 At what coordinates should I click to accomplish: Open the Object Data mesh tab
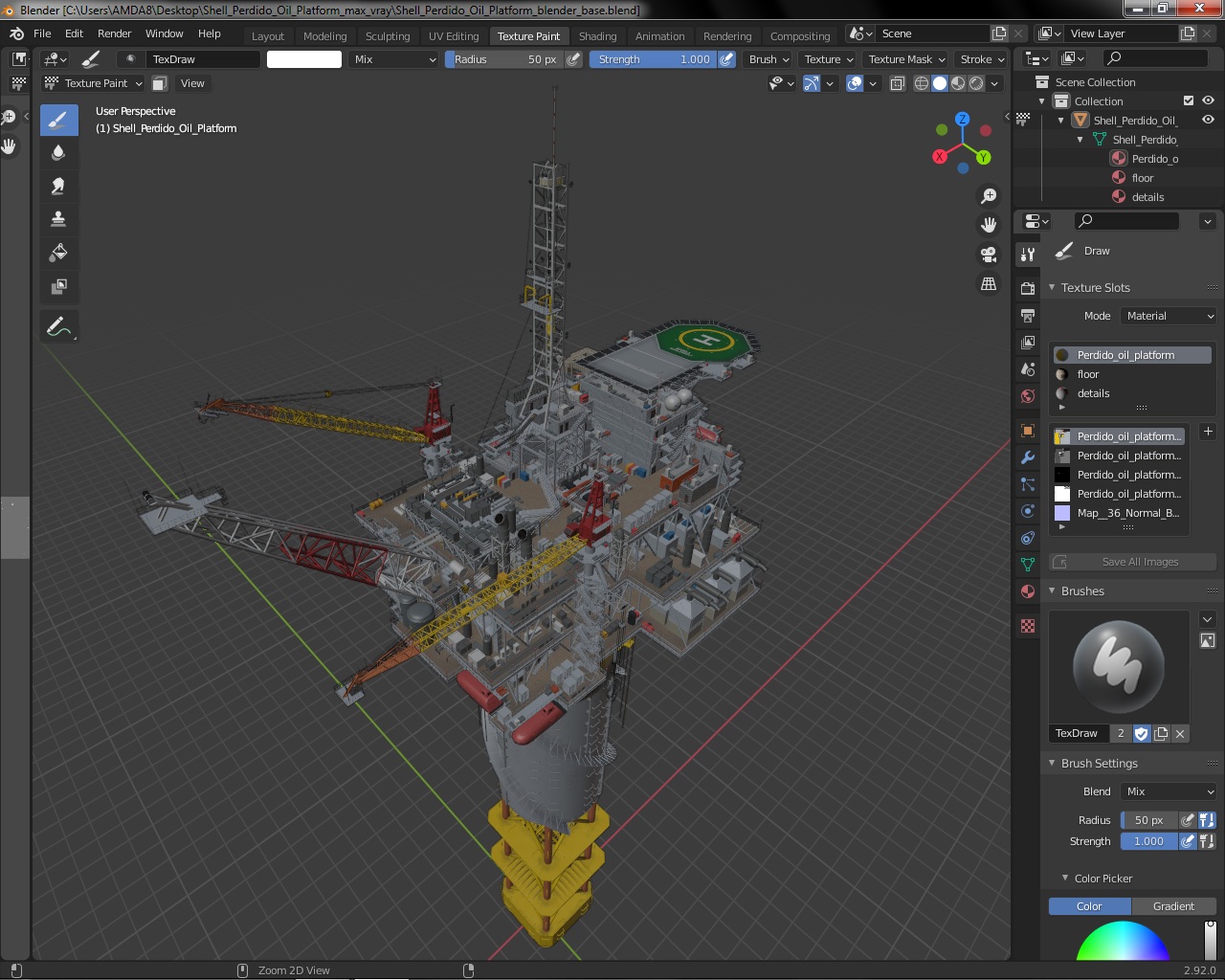(1028, 565)
